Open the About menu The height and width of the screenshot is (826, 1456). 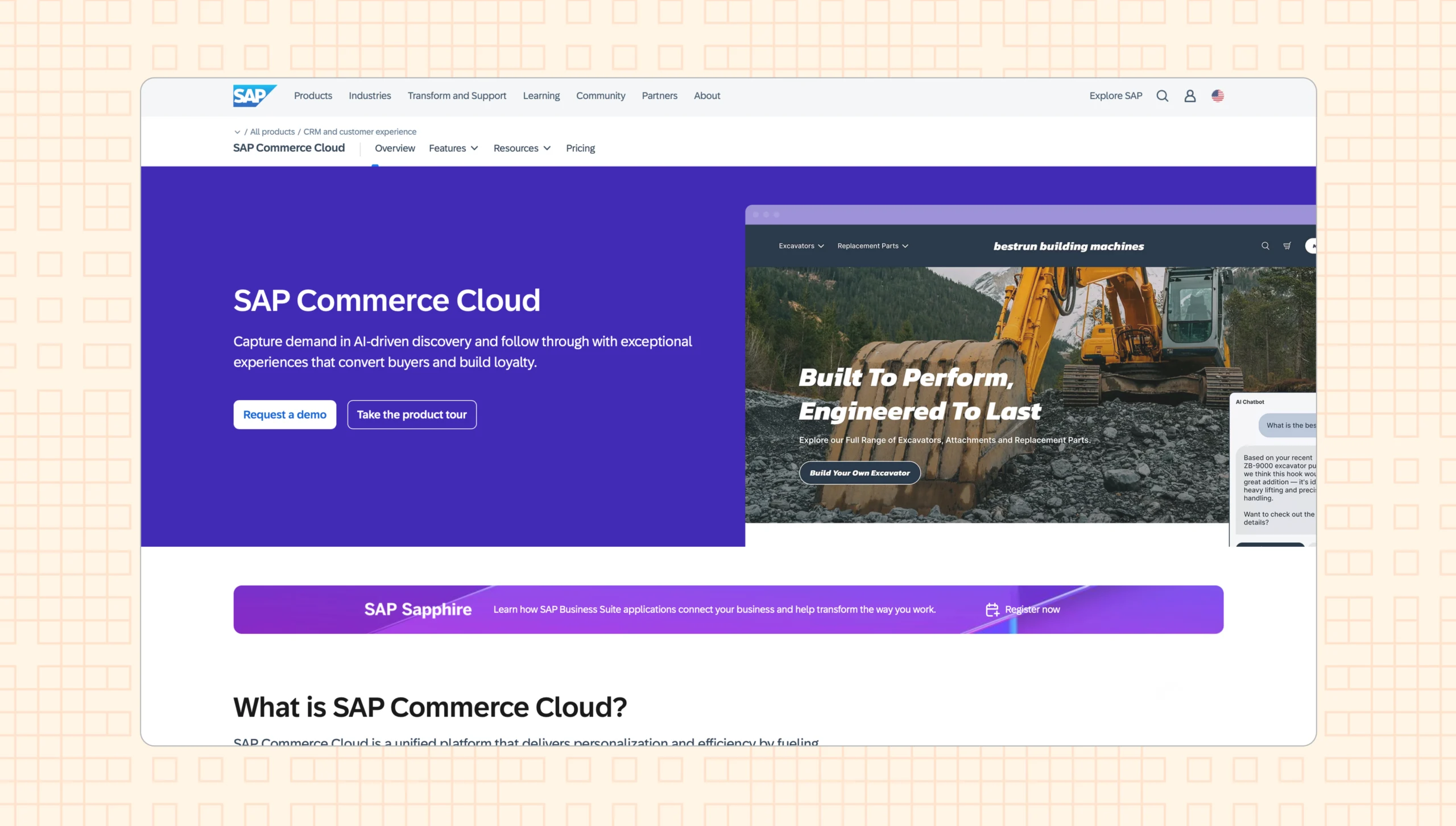coord(707,96)
